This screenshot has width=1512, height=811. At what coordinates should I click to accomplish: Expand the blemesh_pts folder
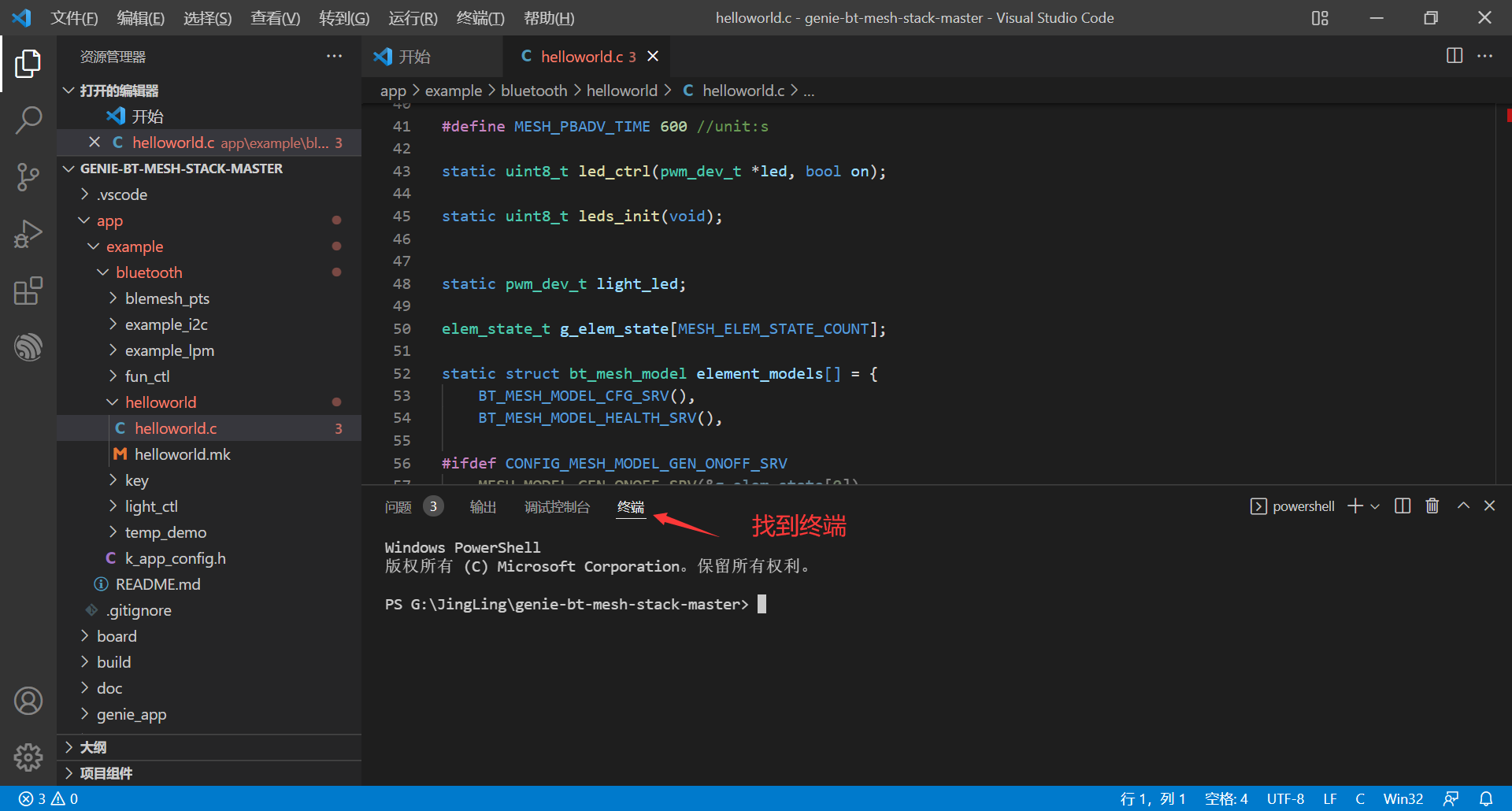pos(167,298)
